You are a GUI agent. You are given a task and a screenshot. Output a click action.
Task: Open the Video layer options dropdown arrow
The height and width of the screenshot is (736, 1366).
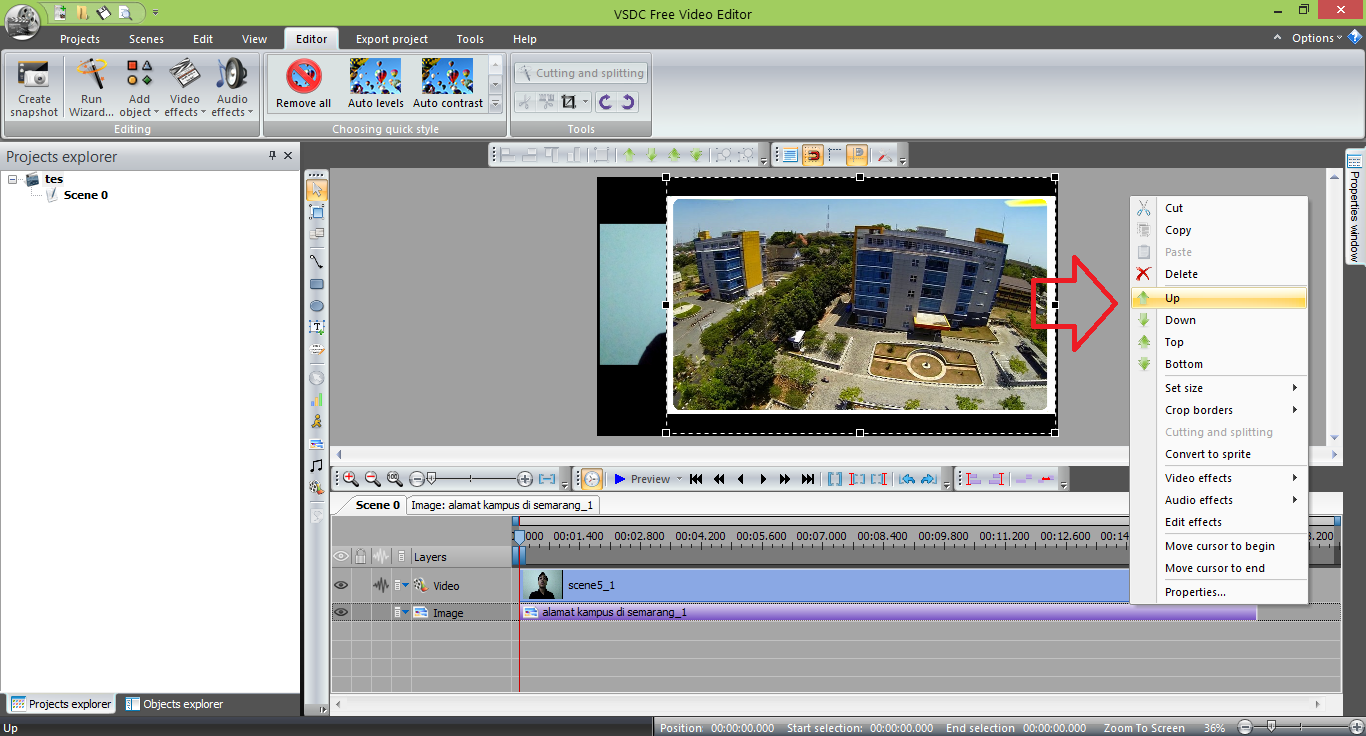coord(406,585)
